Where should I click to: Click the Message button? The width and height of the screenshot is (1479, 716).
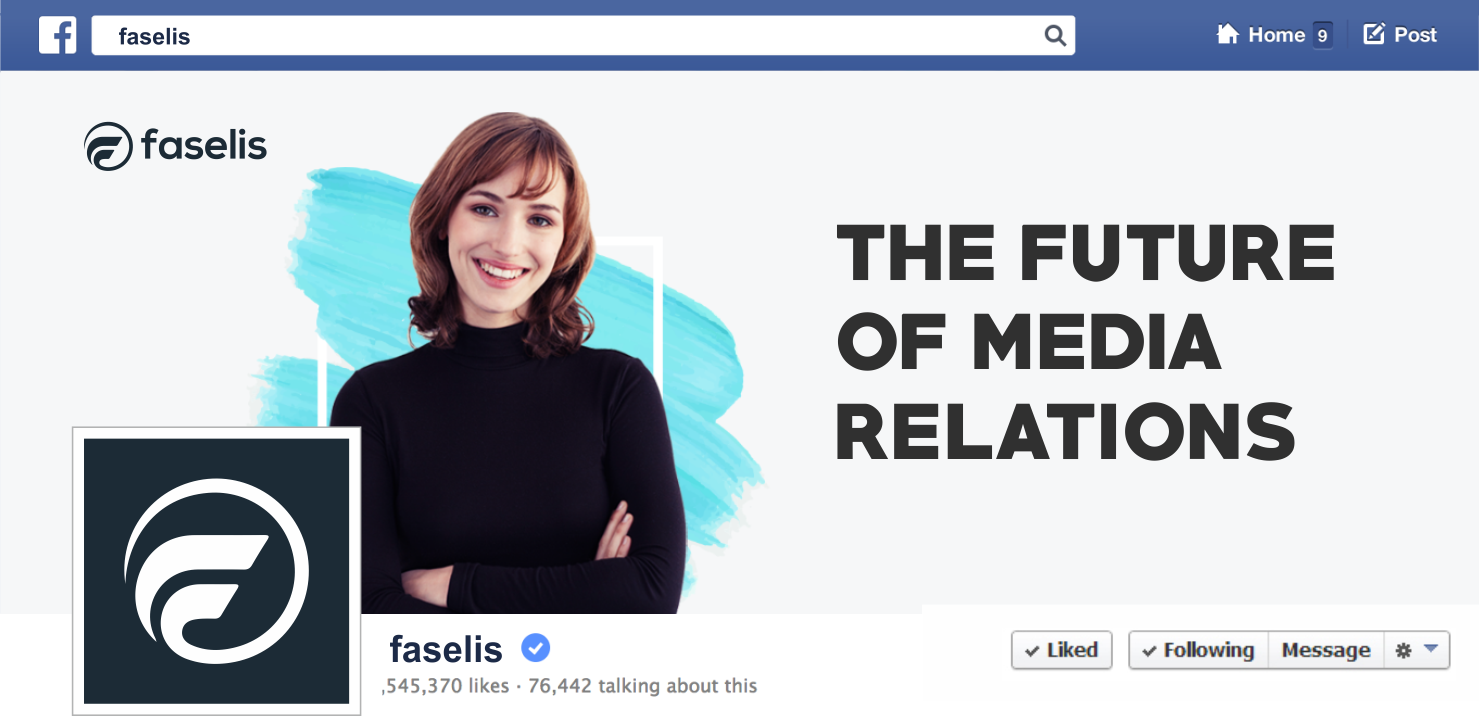[1325, 650]
